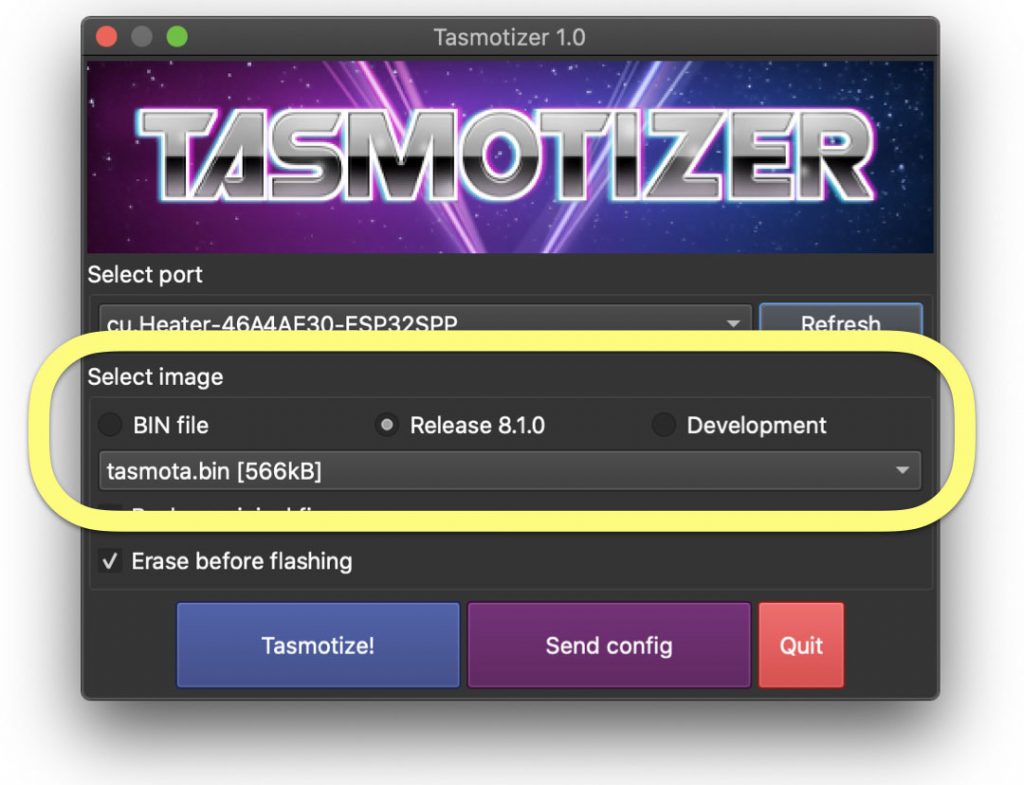Quit the Tasmotizer application
This screenshot has width=1024, height=785.
[801, 645]
